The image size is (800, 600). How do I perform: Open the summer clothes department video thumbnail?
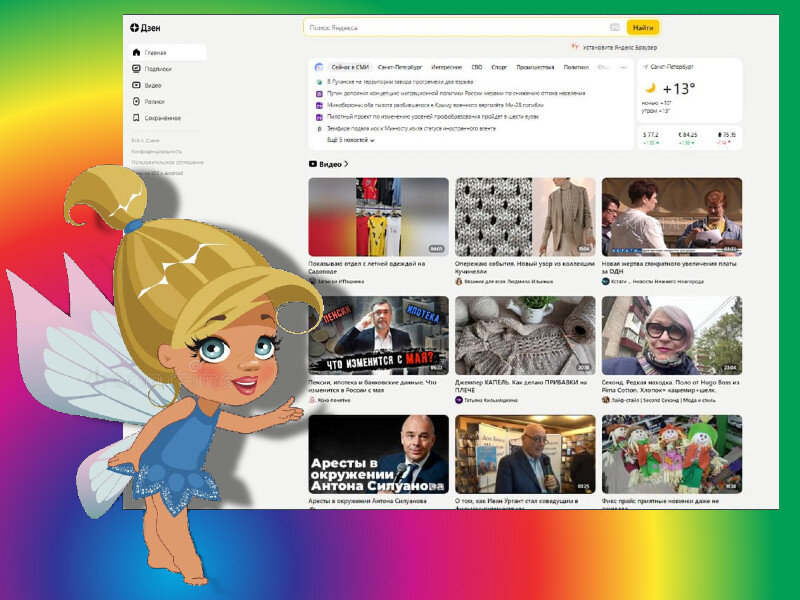coord(379,217)
